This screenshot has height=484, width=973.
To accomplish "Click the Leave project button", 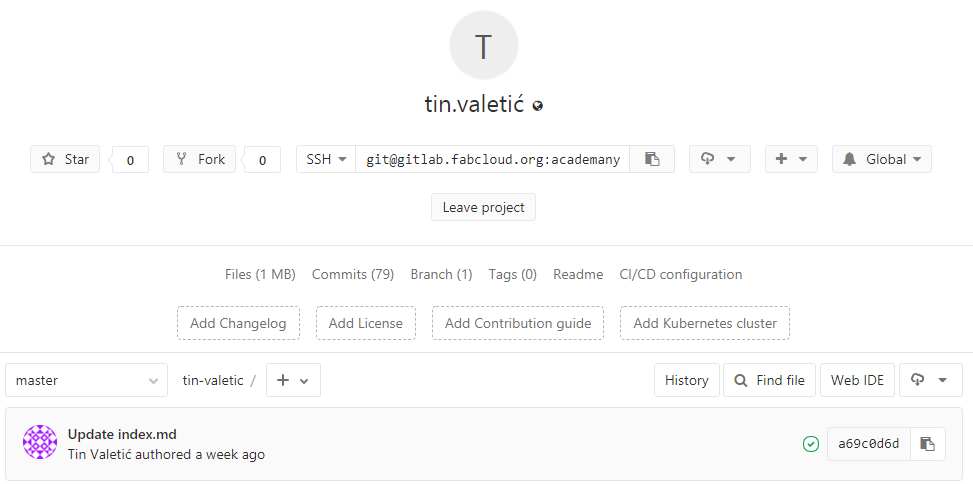I will (x=484, y=207).
